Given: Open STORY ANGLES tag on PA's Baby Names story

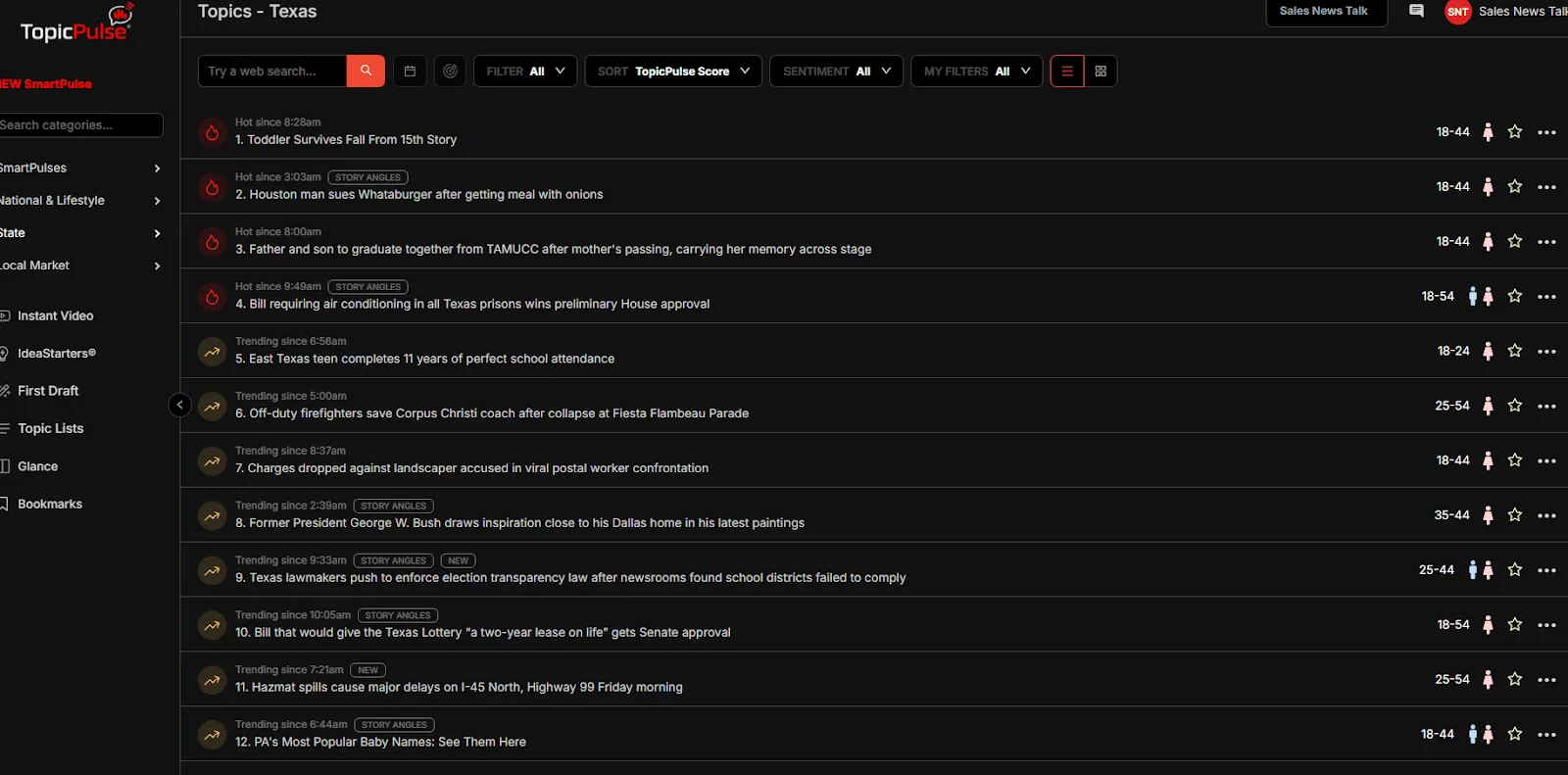Looking at the screenshot, I should (394, 725).
